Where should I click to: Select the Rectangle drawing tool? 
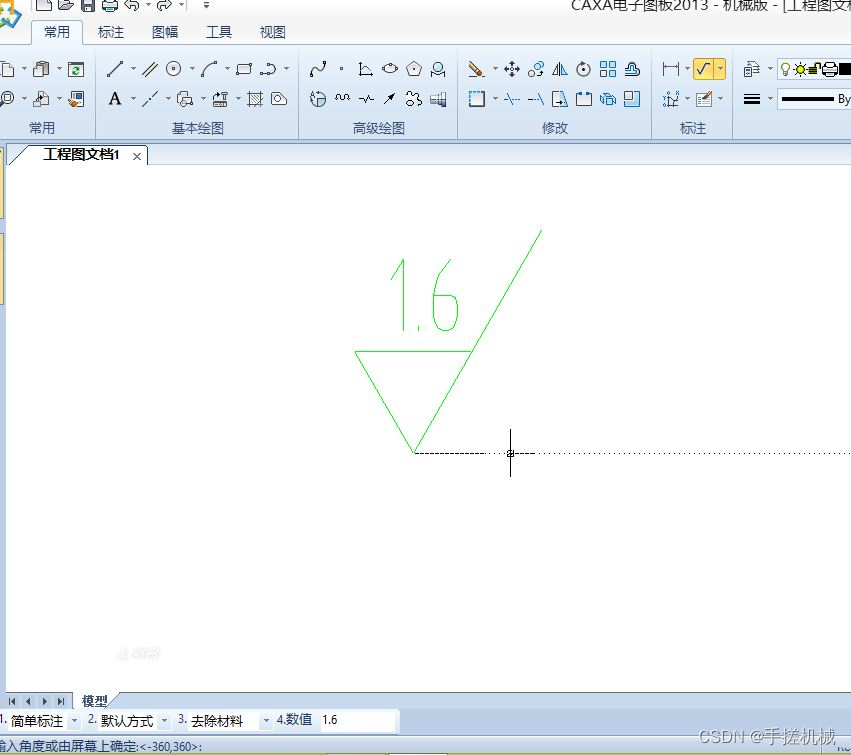click(244, 69)
